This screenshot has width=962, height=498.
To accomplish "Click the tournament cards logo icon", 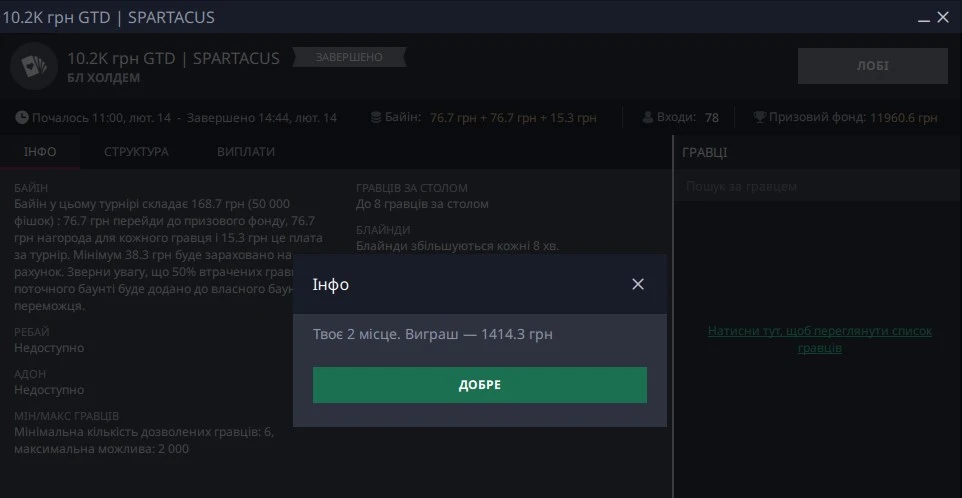I will tap(34, 67).
